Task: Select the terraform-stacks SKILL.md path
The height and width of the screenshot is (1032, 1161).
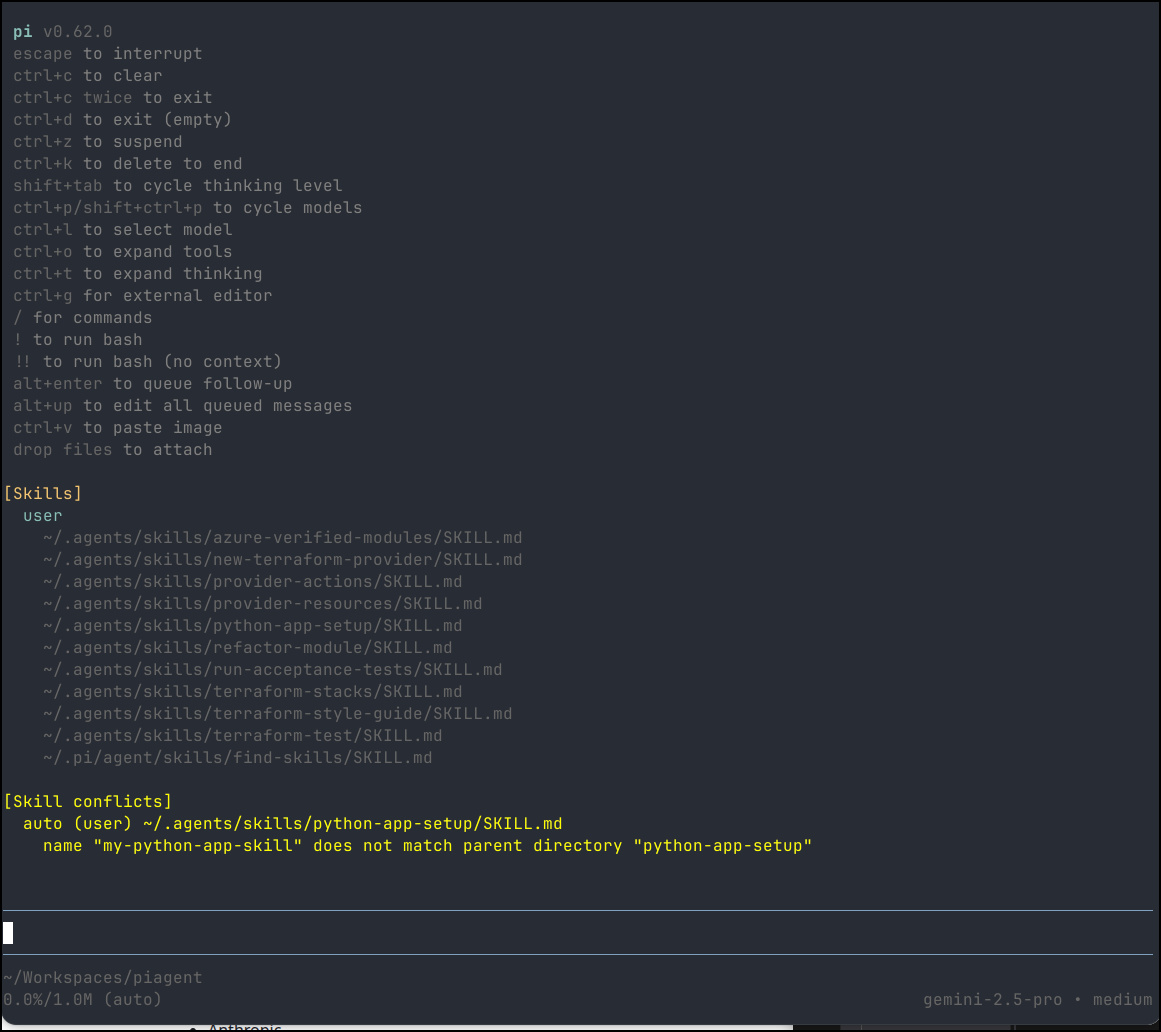Action: 252,691
